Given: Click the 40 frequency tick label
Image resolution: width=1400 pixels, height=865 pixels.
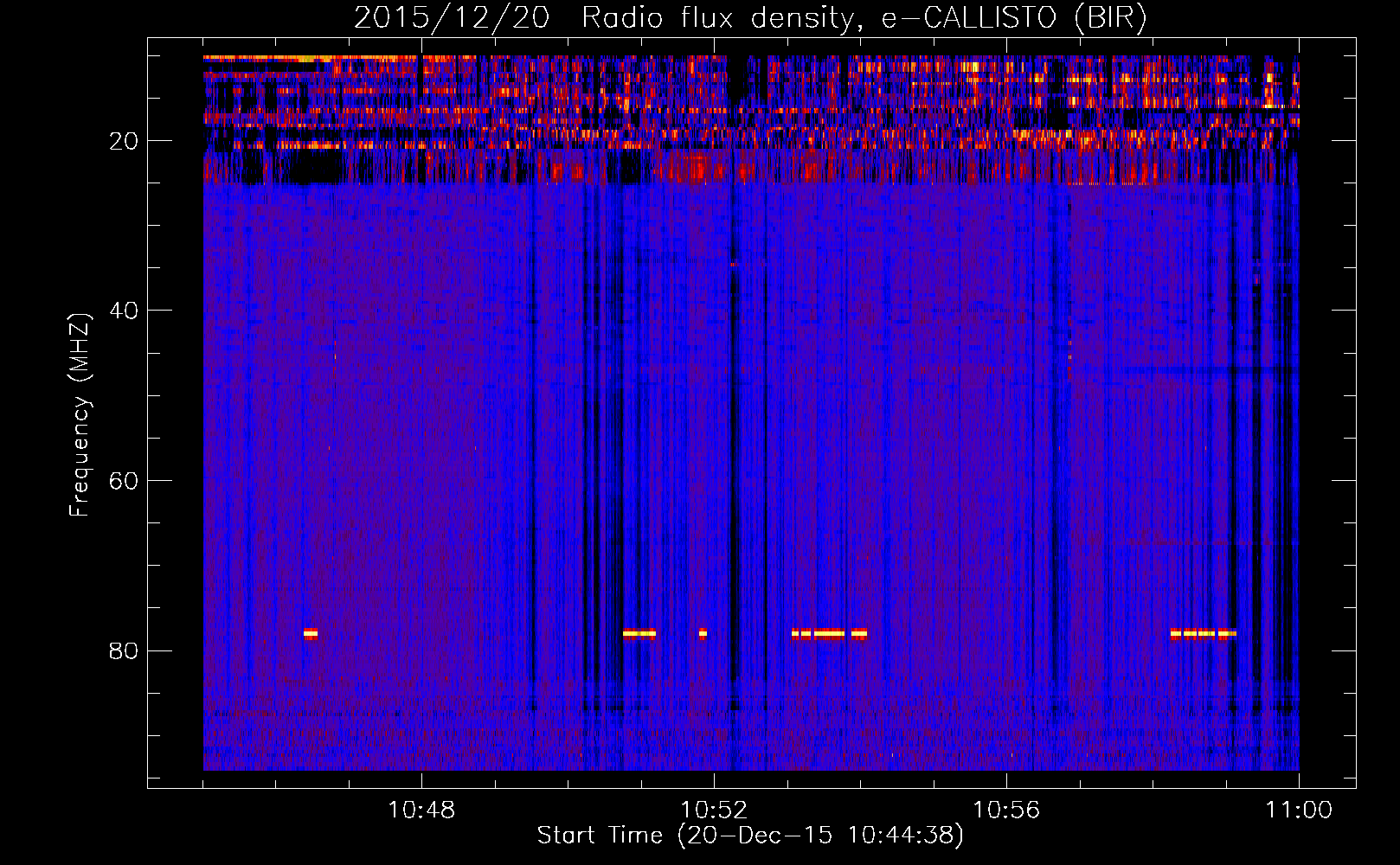Looking at the screenshot, I should [124, 311].
